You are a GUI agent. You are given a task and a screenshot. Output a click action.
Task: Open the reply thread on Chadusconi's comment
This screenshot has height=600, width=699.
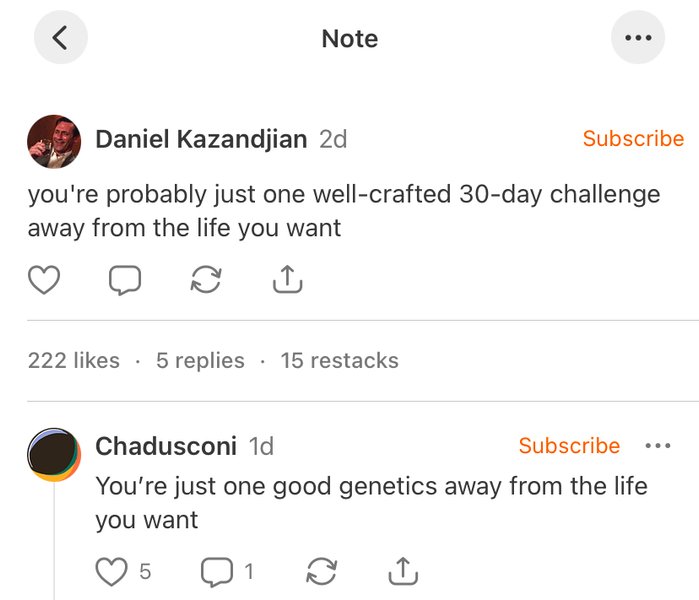pos(217,571)
